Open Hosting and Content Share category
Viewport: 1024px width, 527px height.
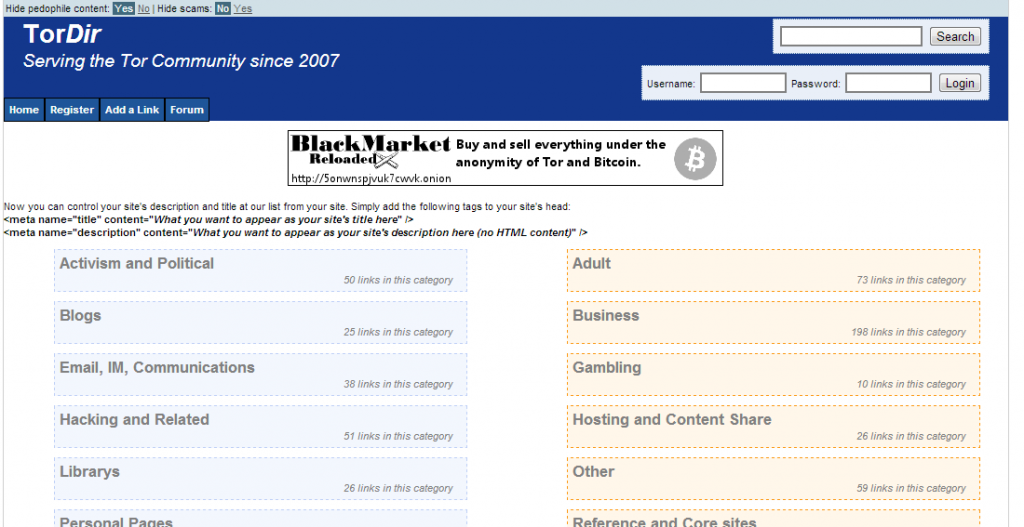(671, 420)
